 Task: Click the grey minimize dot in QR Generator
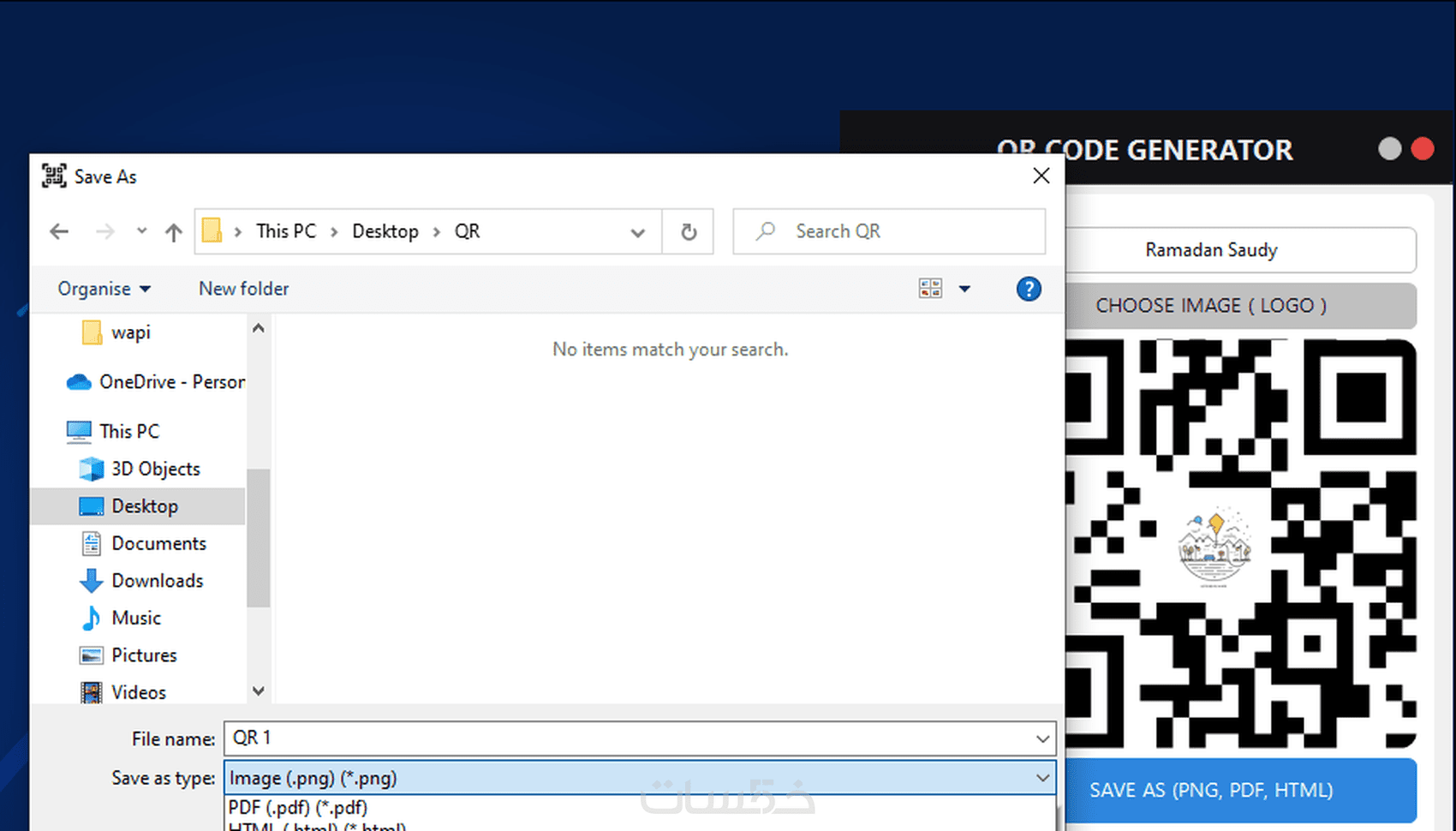coord(1390,149)
